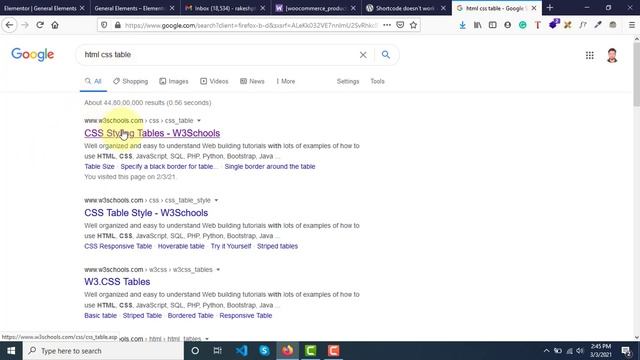The width and height of the screenshot is (640, 360).
Task: Select the All results tab
Action: coord(93,81)
